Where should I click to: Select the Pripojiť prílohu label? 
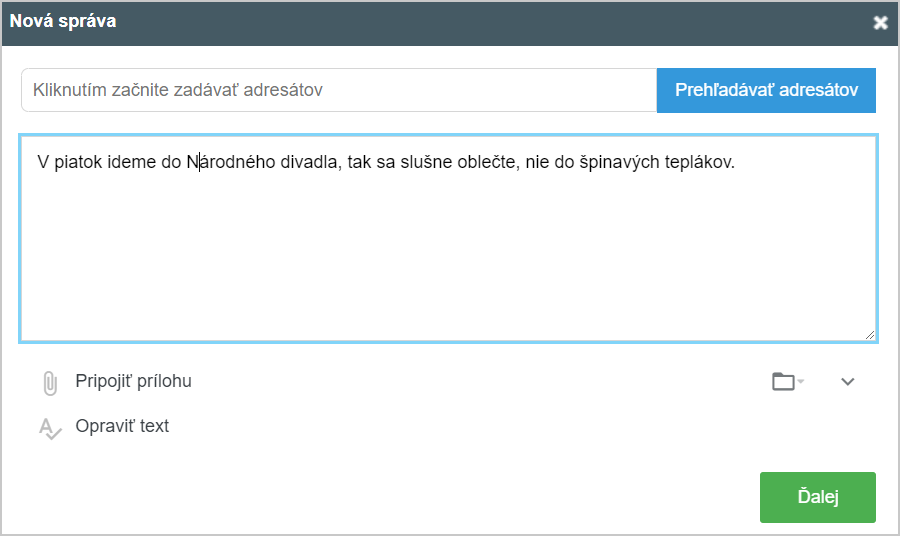(x=133, y=381)
